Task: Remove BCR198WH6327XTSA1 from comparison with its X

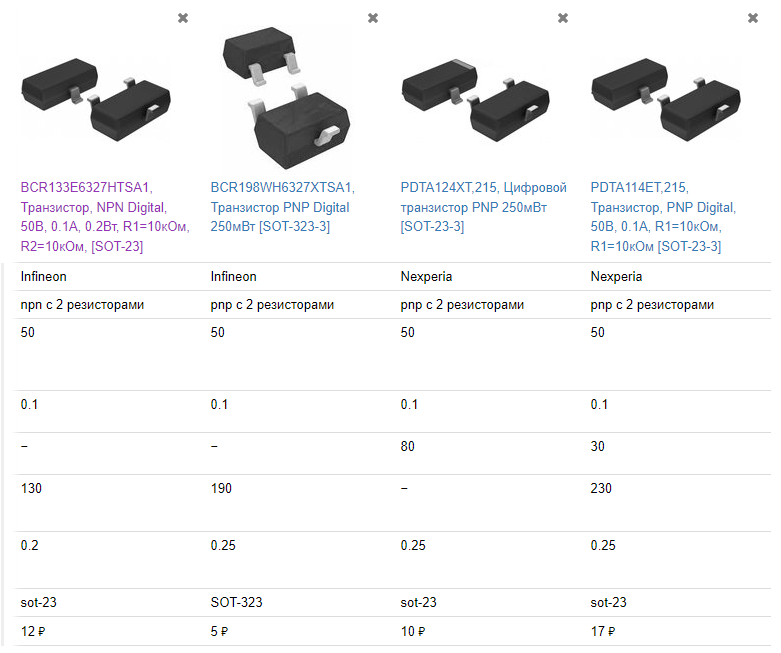Action: click(372, 18)
